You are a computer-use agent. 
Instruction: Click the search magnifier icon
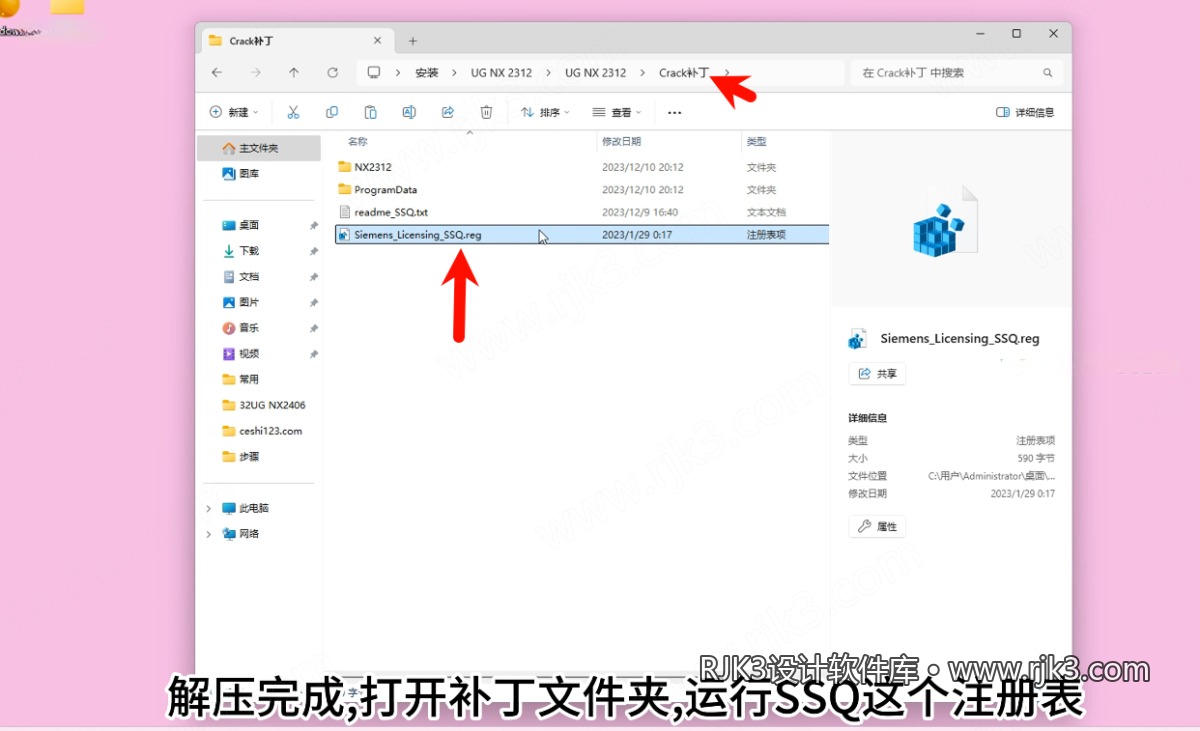(1048, 73)
